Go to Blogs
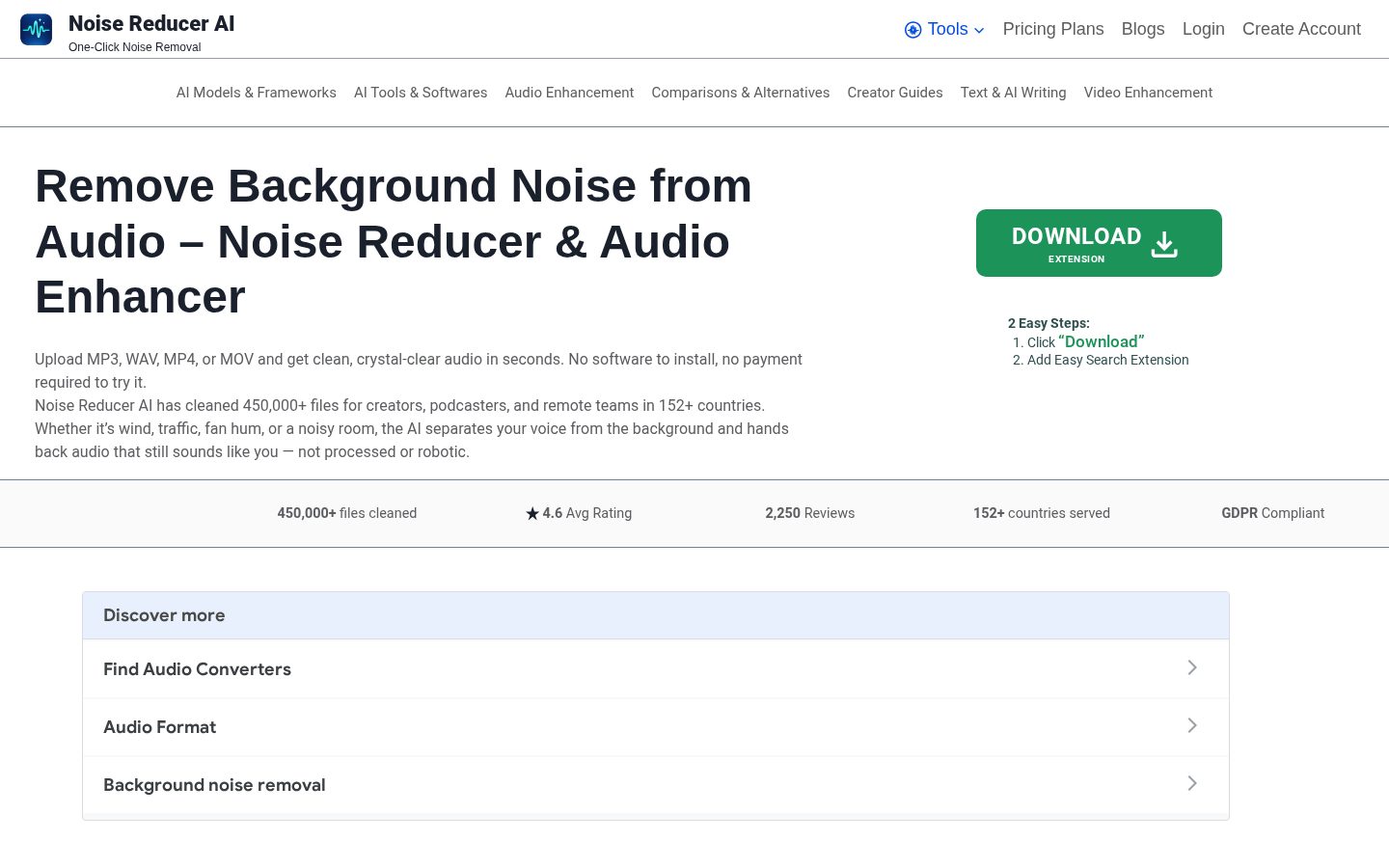1389x868 pixels. pyautogui.click(x=1143, y=29)
